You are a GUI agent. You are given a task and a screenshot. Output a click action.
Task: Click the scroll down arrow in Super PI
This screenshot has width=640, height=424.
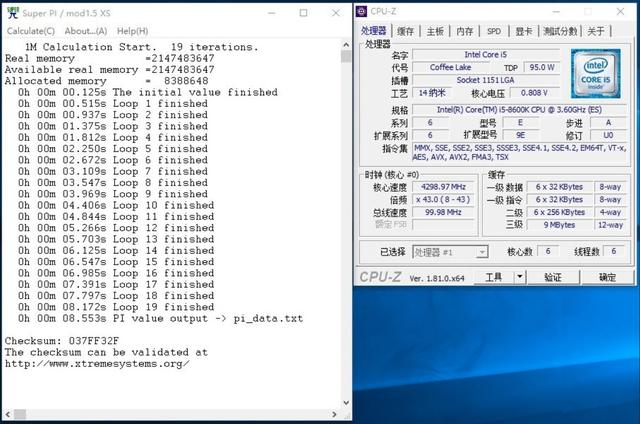(346, 403)
